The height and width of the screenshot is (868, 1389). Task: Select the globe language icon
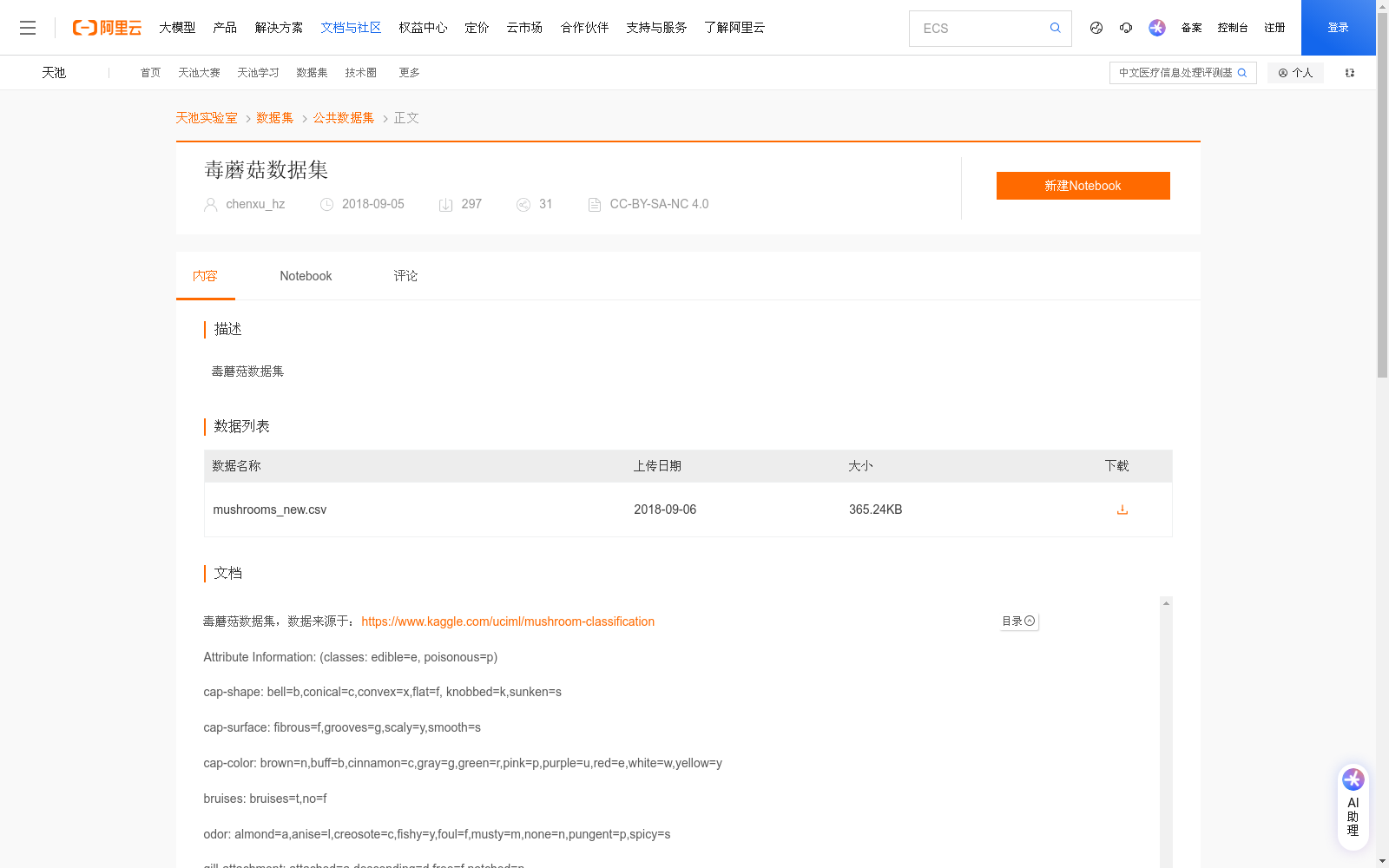[x=1096, y=28]
